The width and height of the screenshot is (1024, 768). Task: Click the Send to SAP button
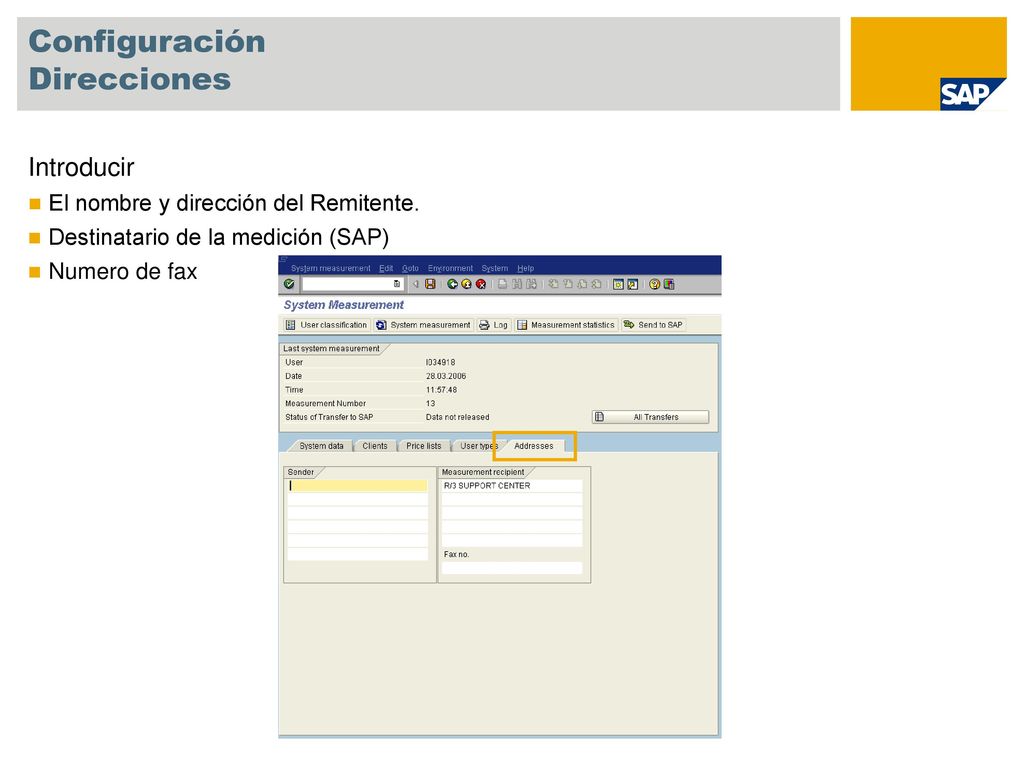coord(653,325)
